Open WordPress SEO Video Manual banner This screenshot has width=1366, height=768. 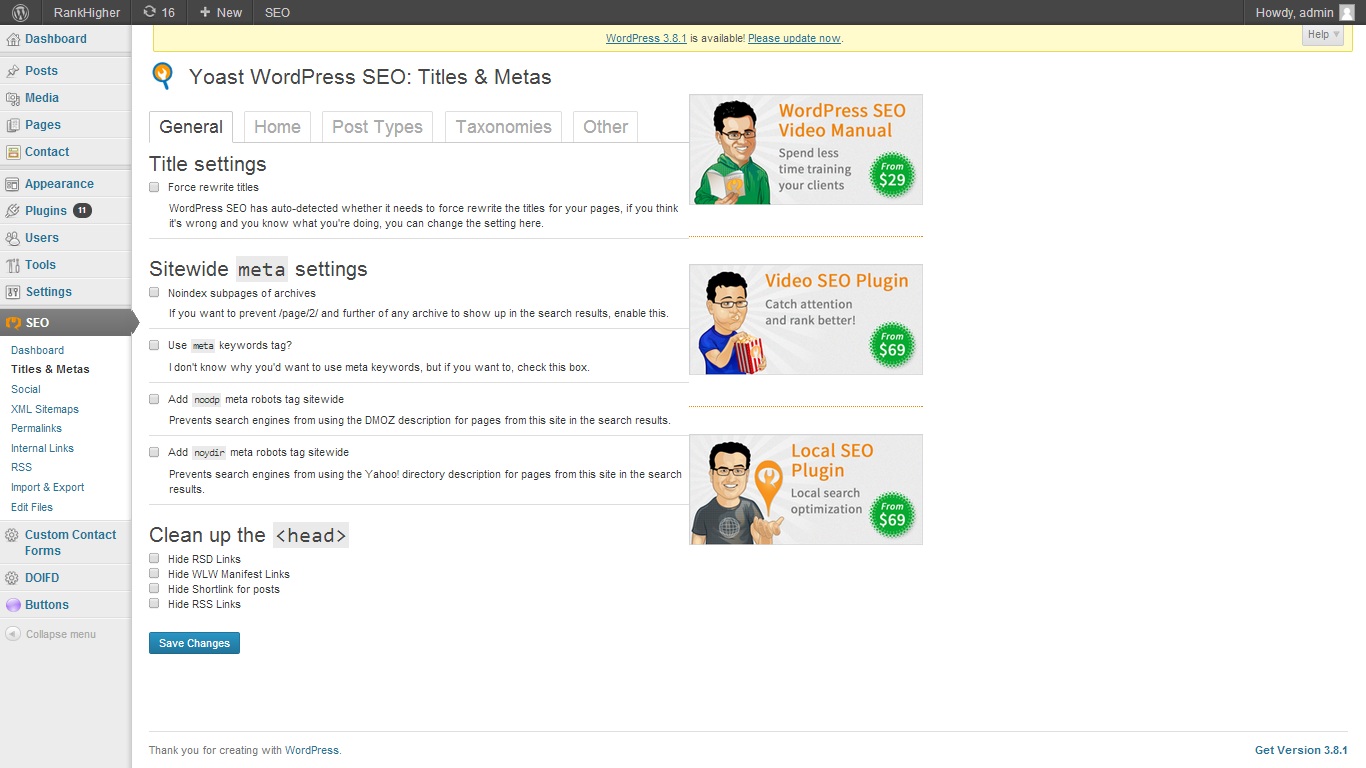(x=806, y=149)
